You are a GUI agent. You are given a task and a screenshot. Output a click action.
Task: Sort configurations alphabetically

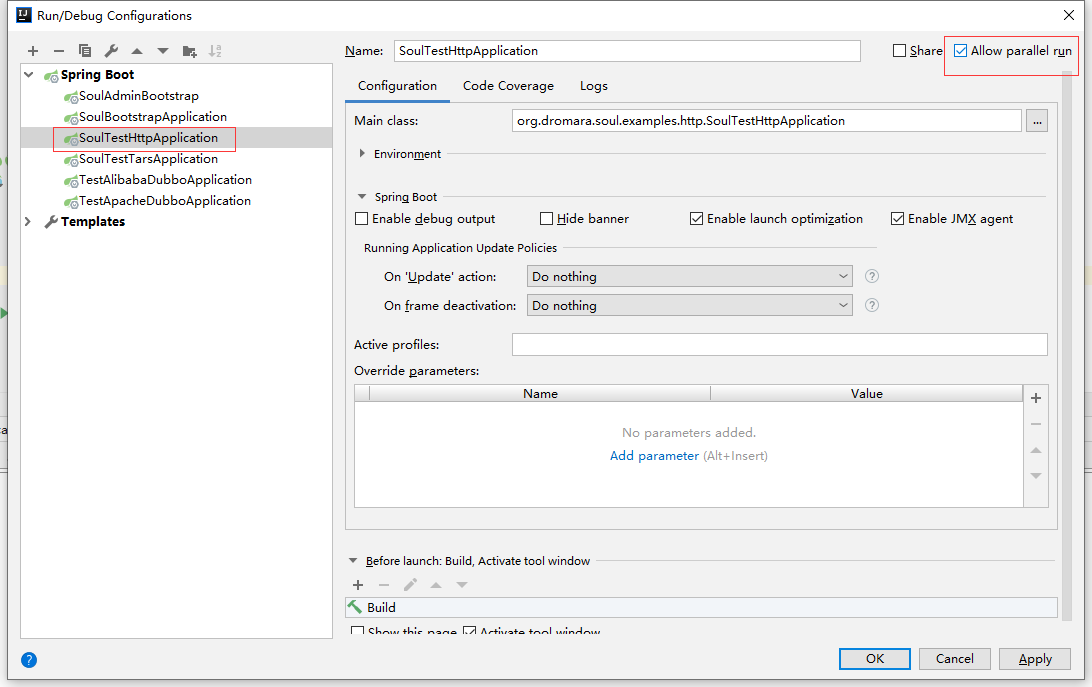pos(215,51)
